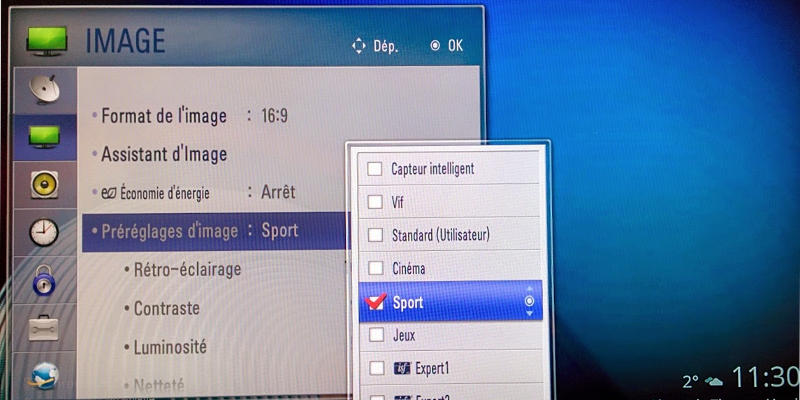Click the 11:30 clock display
This screenshot has height=400, width=800.
pyautogui.click(x=765, y=378)
